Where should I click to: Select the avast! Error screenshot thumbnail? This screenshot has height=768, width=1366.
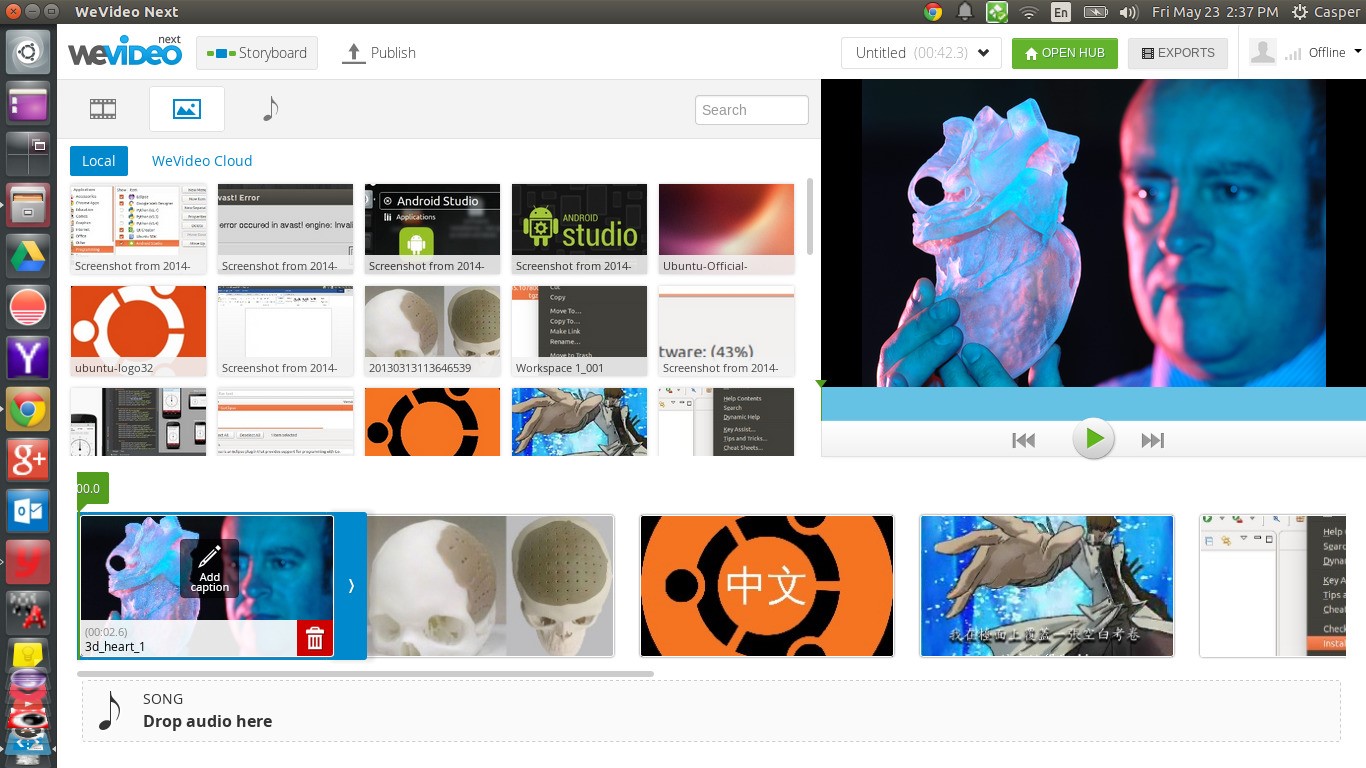[x=285, y=229]
